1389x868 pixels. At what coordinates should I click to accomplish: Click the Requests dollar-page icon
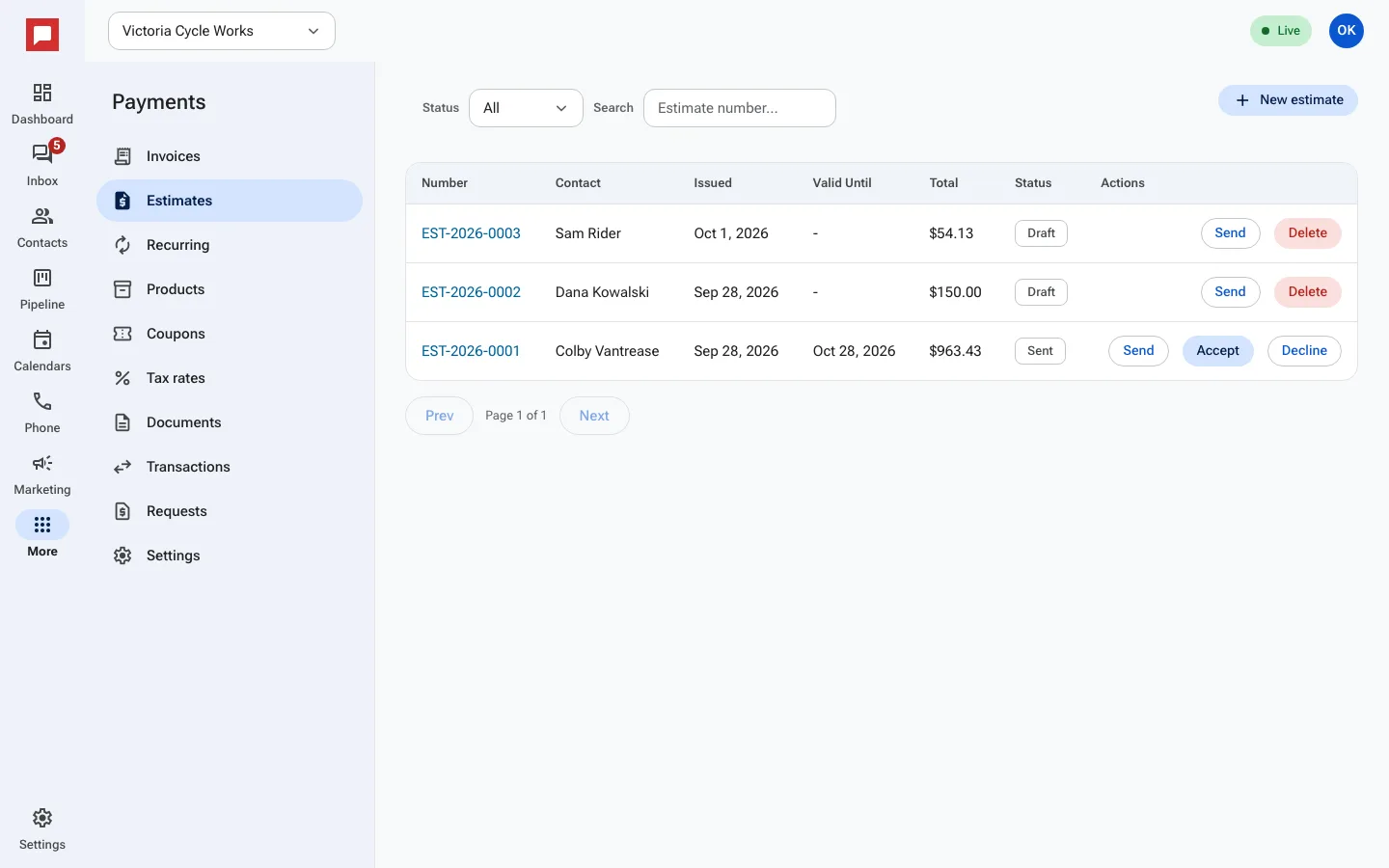click(x=123, y=511)
